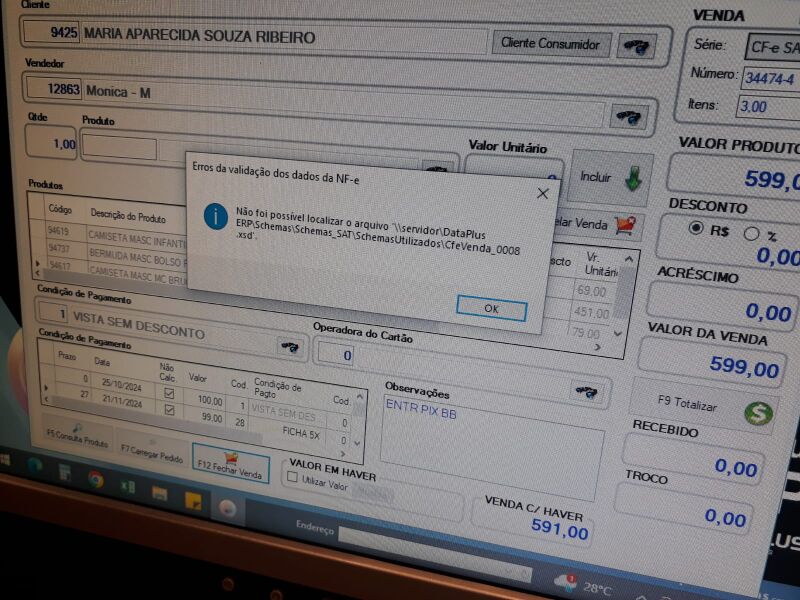Screen dimensions: 800x600
Task: Click unit price cell 451,00
Action: [x=591, y=312]
